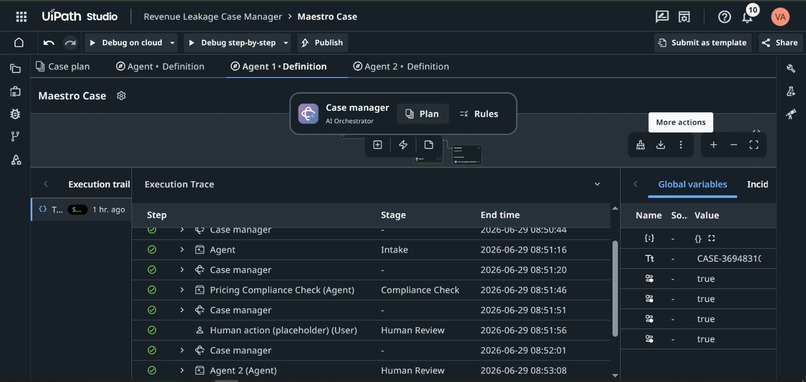The width and height of the screenshot is (806, 382).
Task: Open the flask test panel icon
Action: pyautogui.click(x=791, y=92)
